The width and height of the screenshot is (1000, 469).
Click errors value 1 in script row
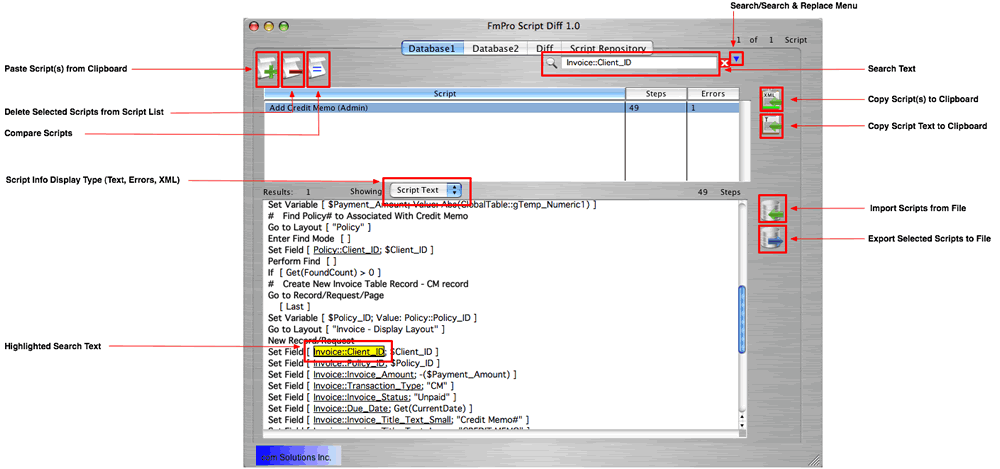point(693,108)
